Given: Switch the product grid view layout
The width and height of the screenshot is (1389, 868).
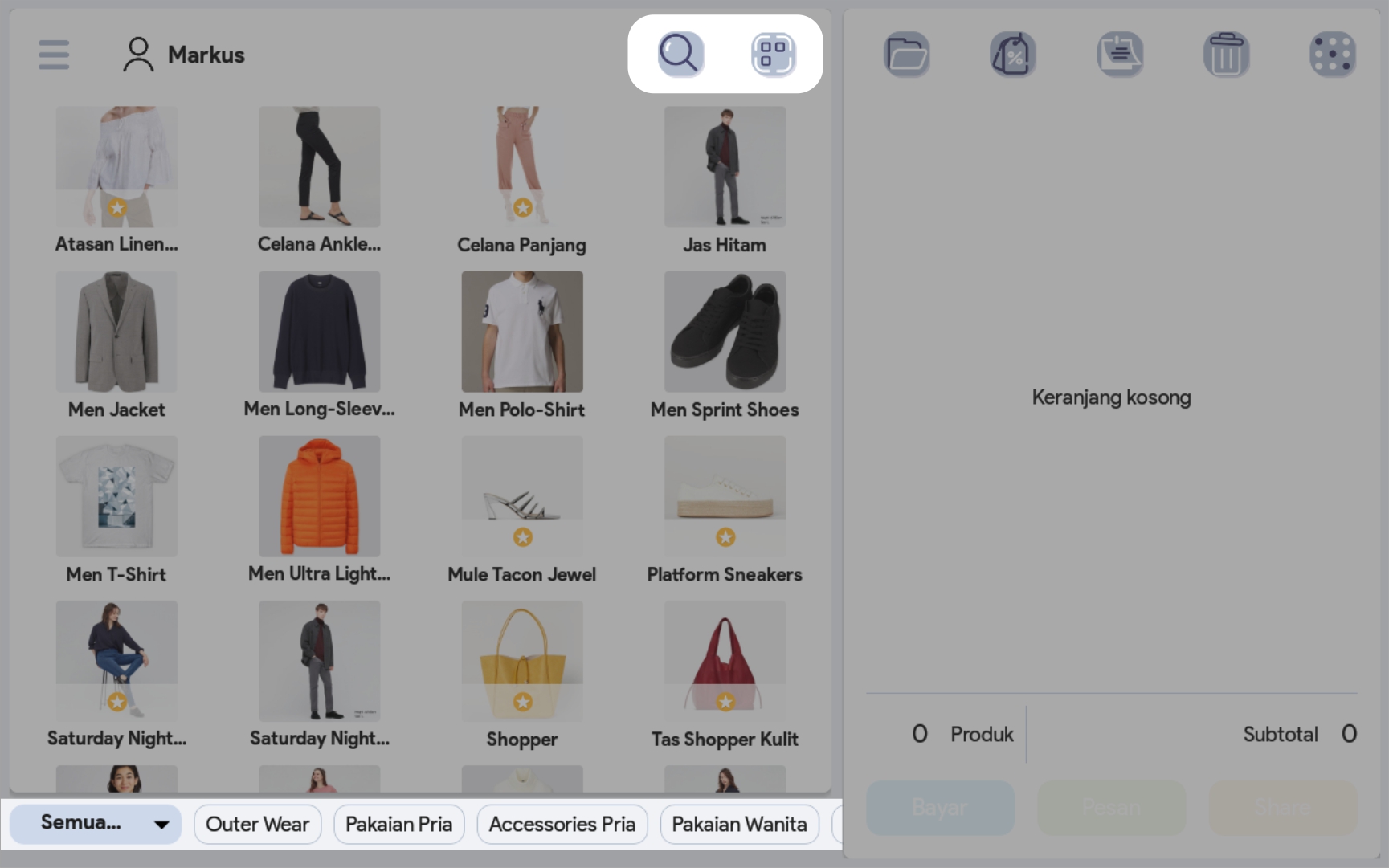Looking at the screenshot, I should pyautogui.click(x=773, y=55).
